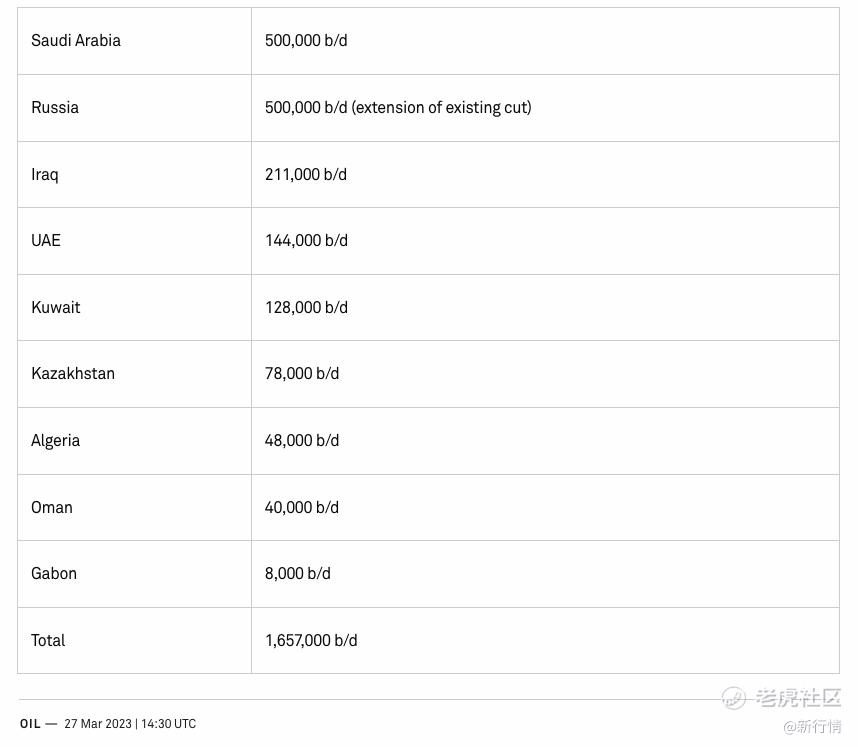Select the Total row label
The image size is (858, 747).
[48, 640]
